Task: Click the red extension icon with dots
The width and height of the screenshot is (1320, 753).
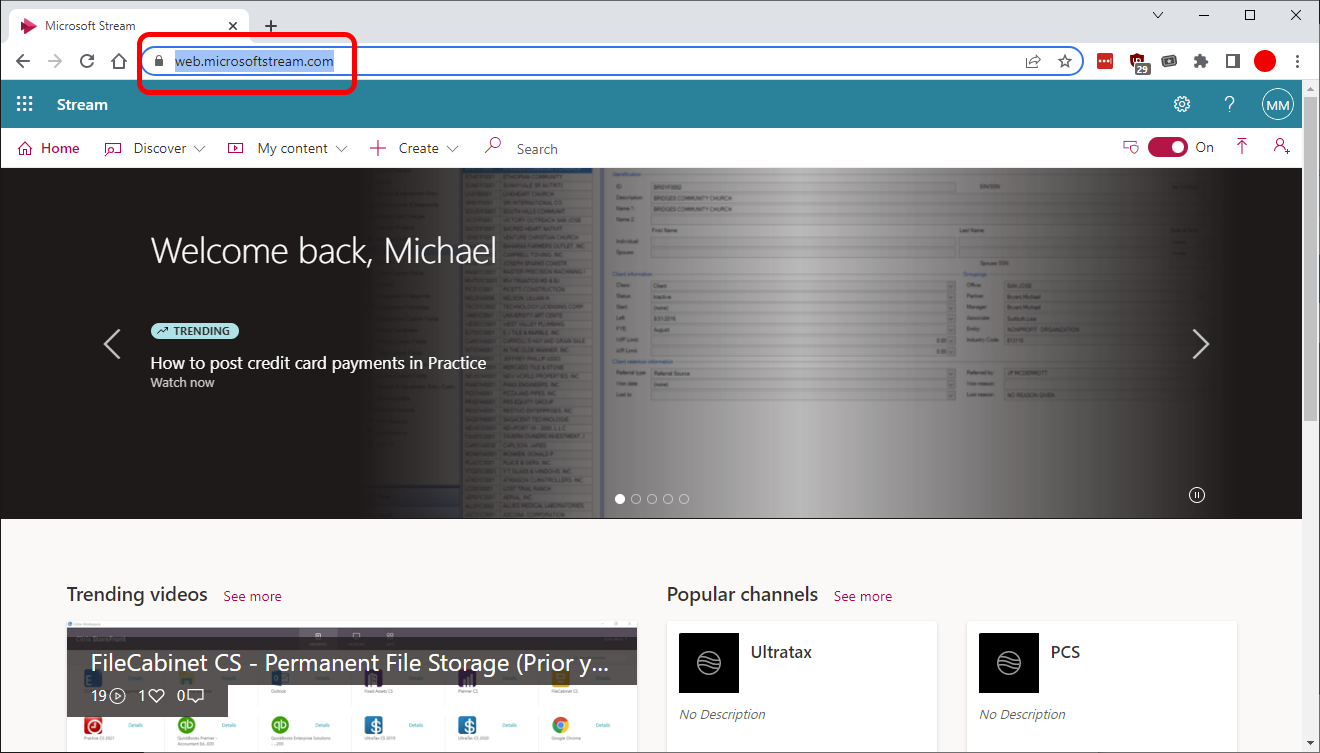Action: coord(1105,61)
